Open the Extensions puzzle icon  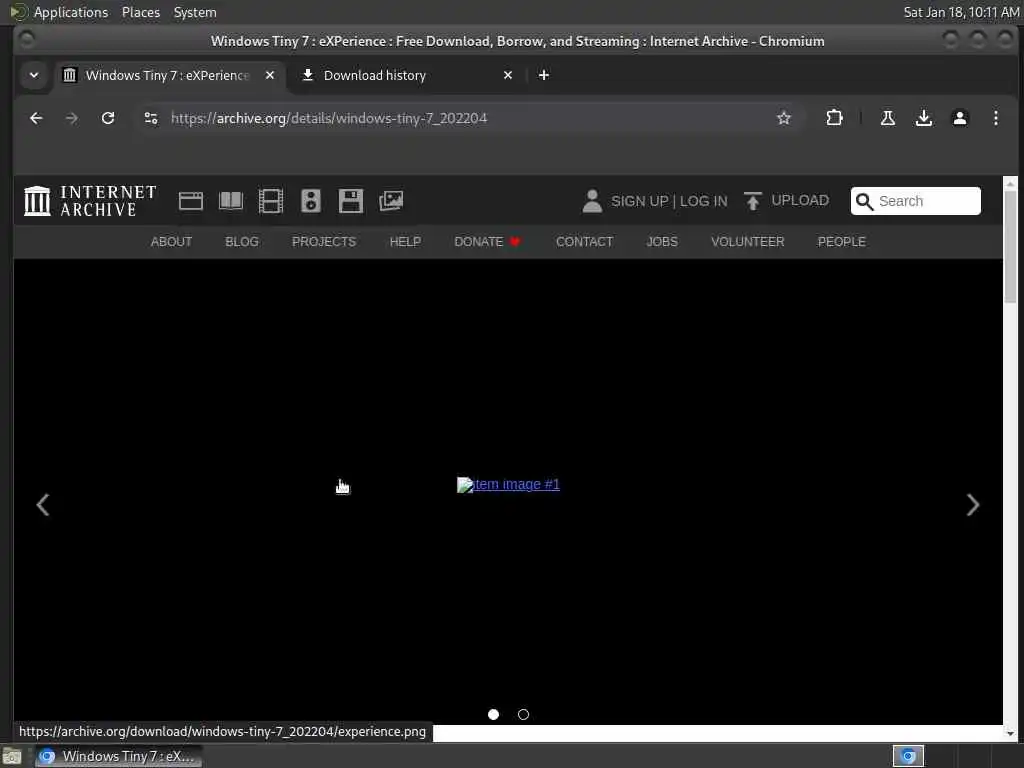coord(834,118)
